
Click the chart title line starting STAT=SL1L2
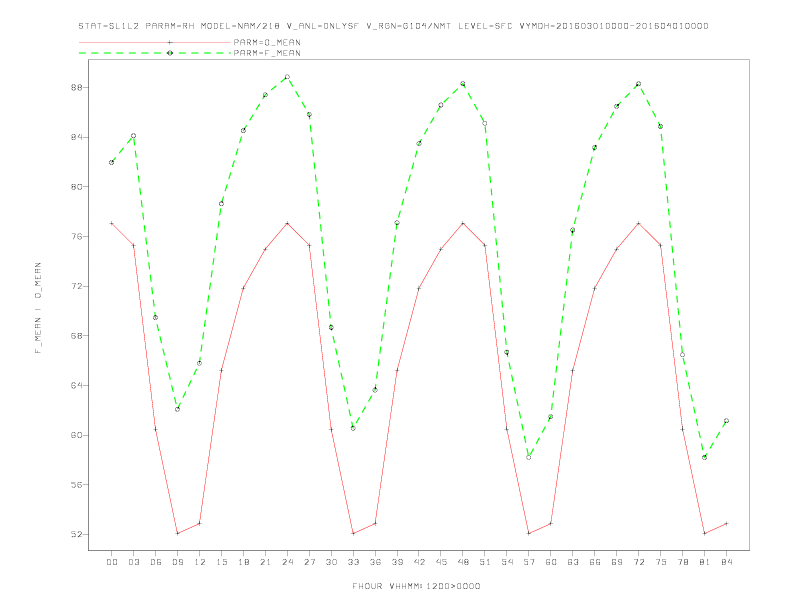coord(393,26)
